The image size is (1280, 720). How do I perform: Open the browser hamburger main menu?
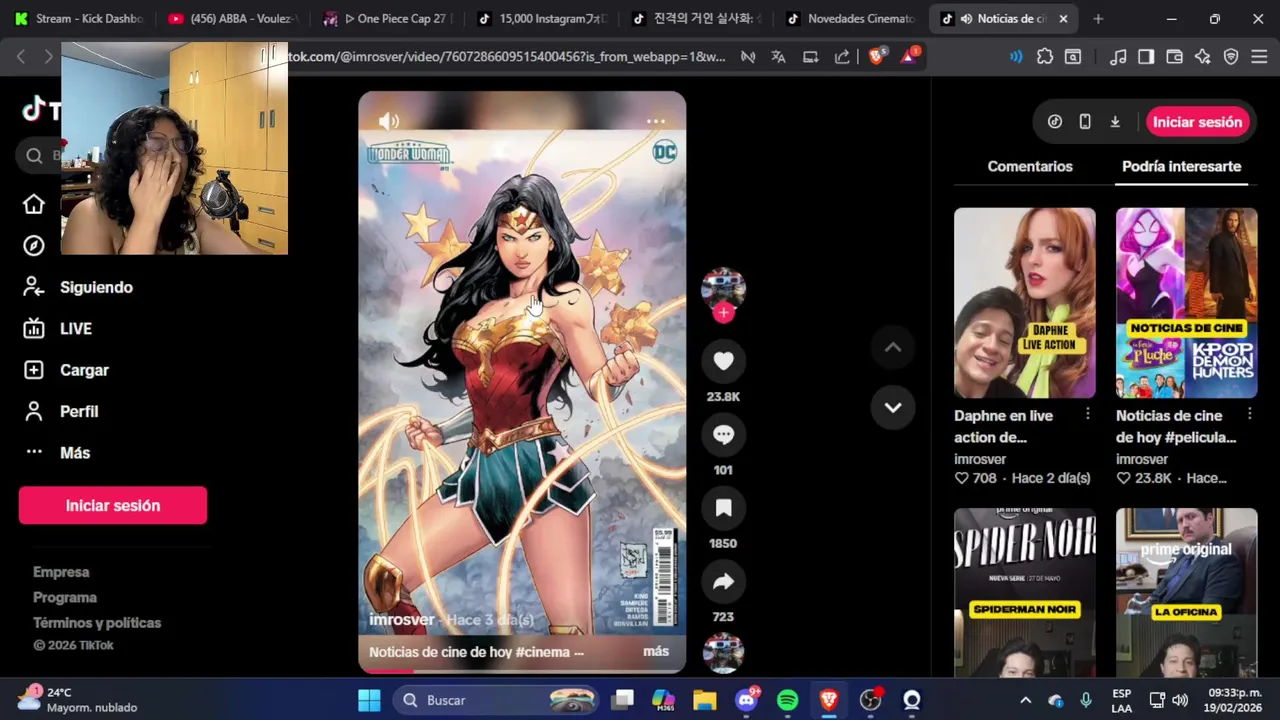[x=1259, y=57]
